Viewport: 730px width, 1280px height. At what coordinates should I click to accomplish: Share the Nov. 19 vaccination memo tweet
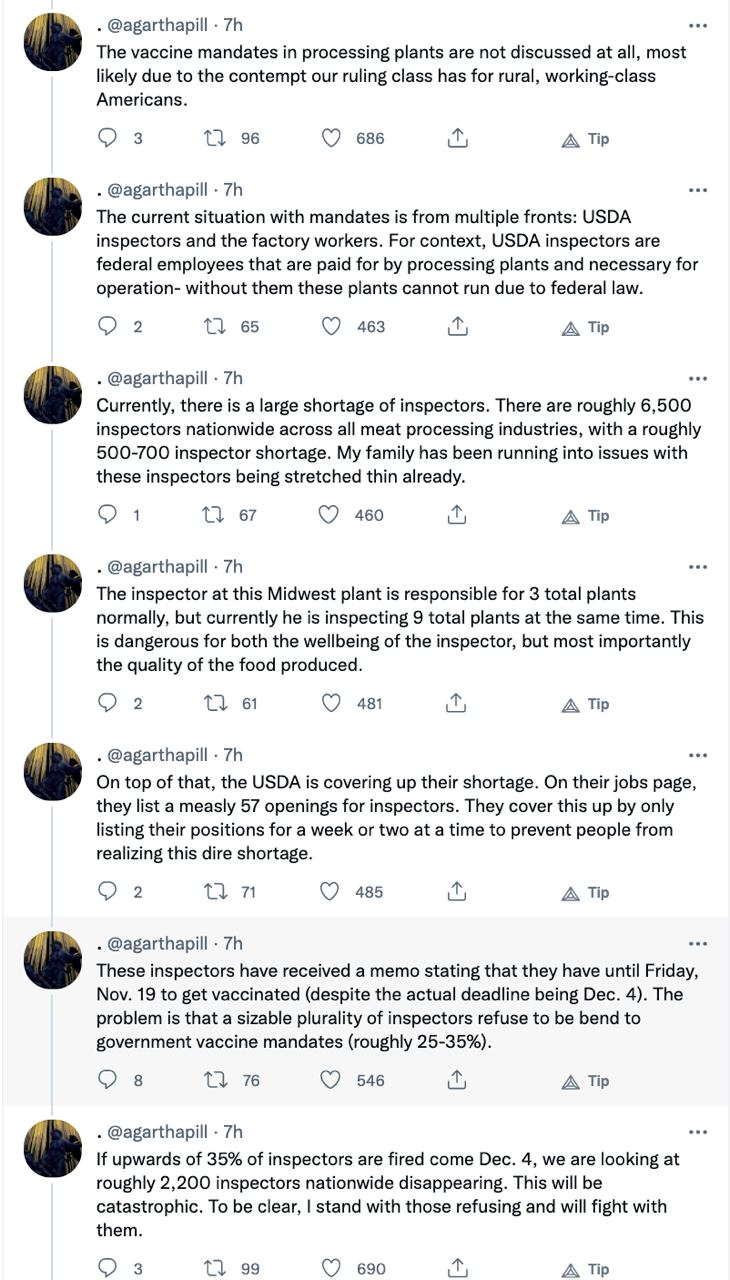457,1079
